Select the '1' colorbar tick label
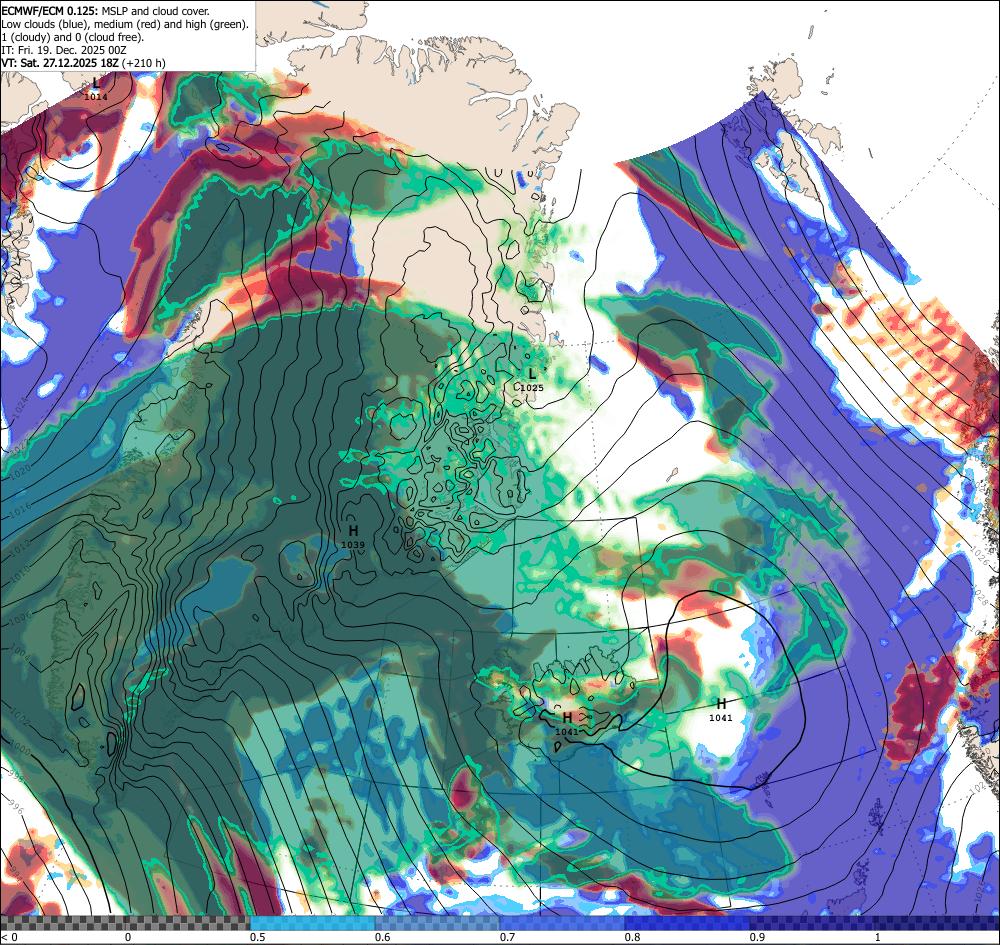1000x945 pixels. pos(878,938)
